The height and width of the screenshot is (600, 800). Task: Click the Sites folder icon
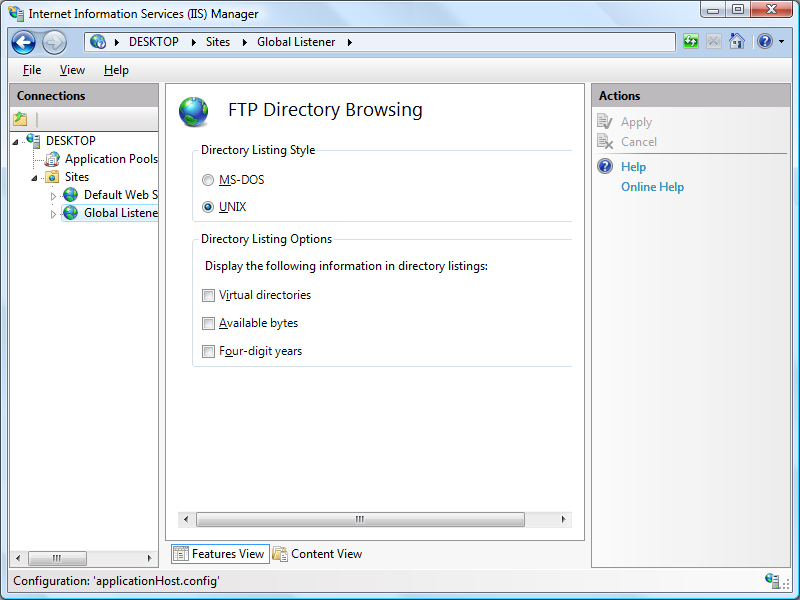(x=52, y=177)
